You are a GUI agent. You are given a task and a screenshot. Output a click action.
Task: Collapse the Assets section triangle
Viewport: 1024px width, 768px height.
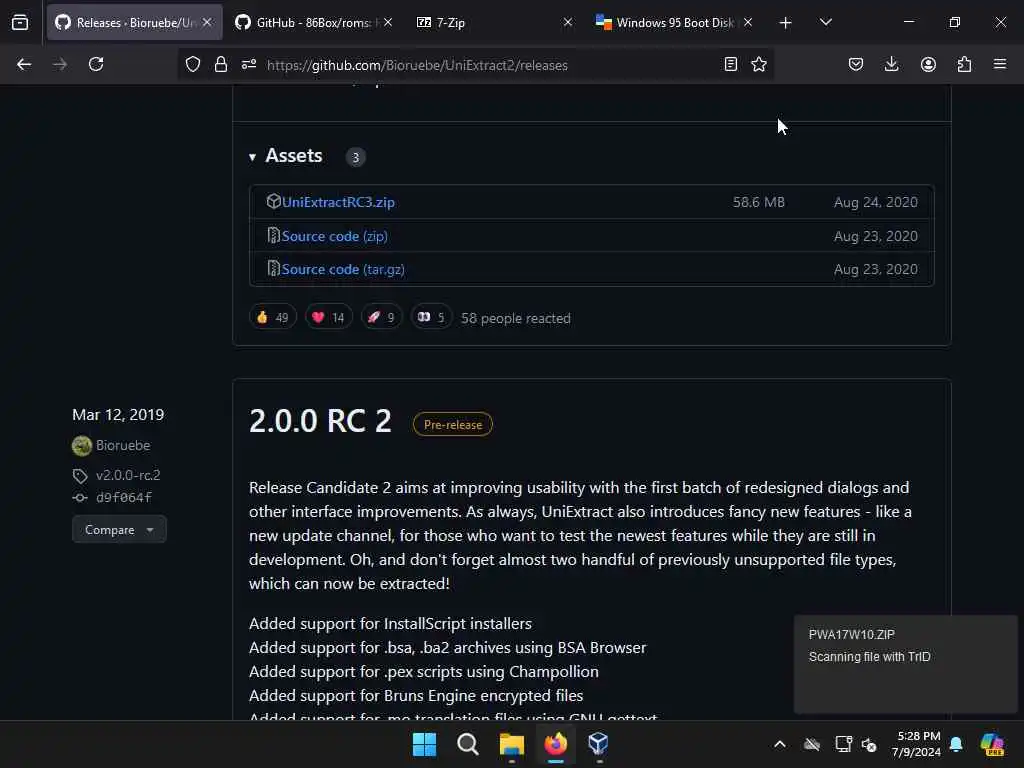[252, 157]
